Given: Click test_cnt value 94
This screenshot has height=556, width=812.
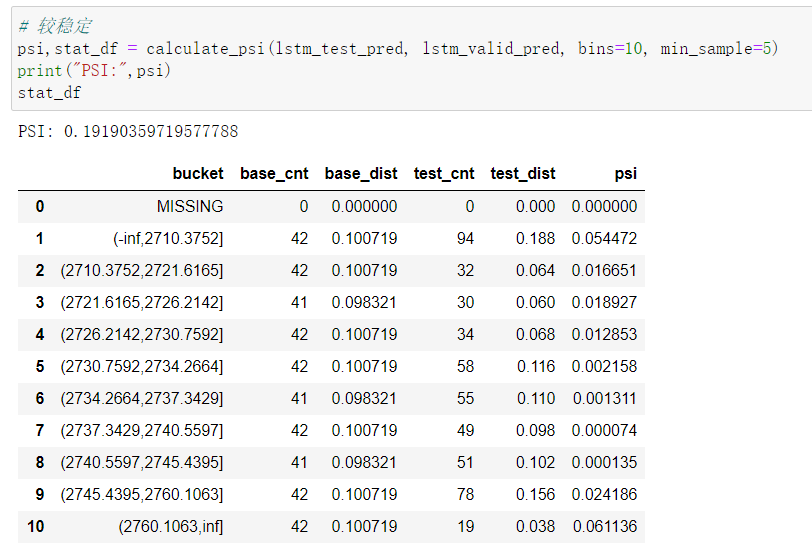Looking at the screenshot, I should click(x=465, y=239).
